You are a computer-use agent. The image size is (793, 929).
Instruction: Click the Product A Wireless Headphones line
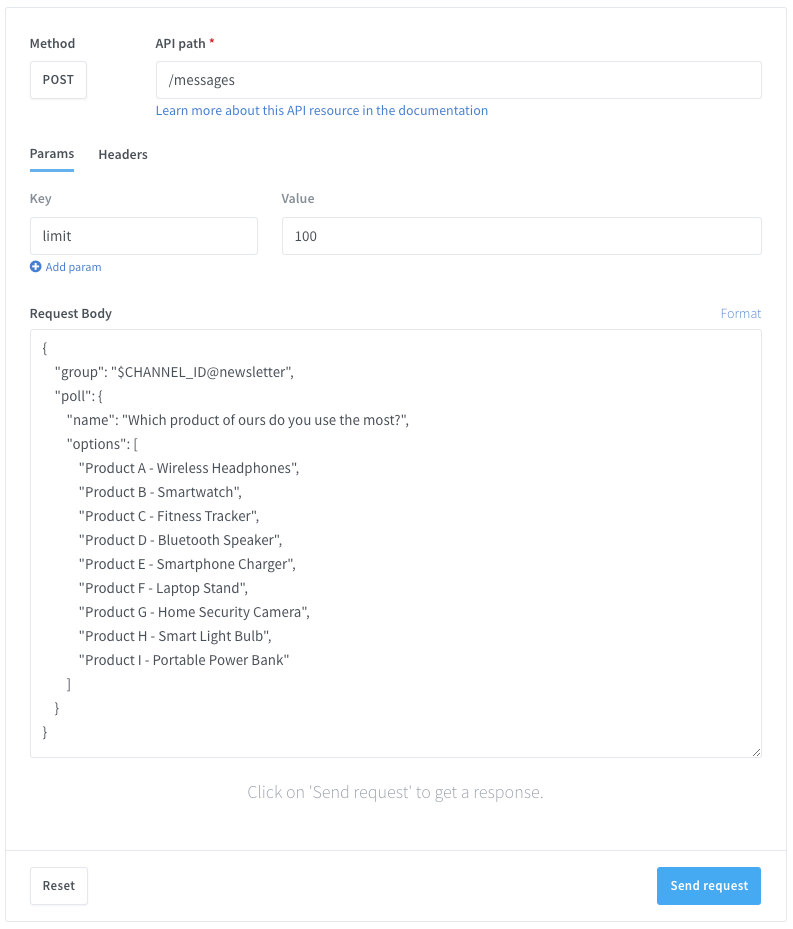[x=189, y=468]
